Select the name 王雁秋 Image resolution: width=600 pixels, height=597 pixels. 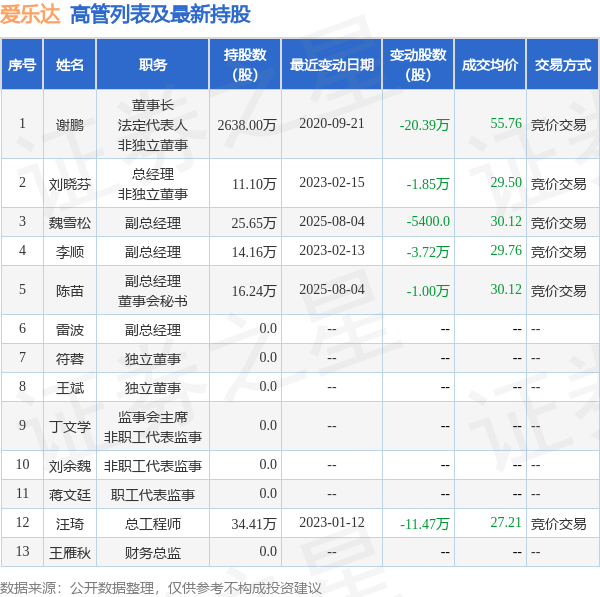70,553
